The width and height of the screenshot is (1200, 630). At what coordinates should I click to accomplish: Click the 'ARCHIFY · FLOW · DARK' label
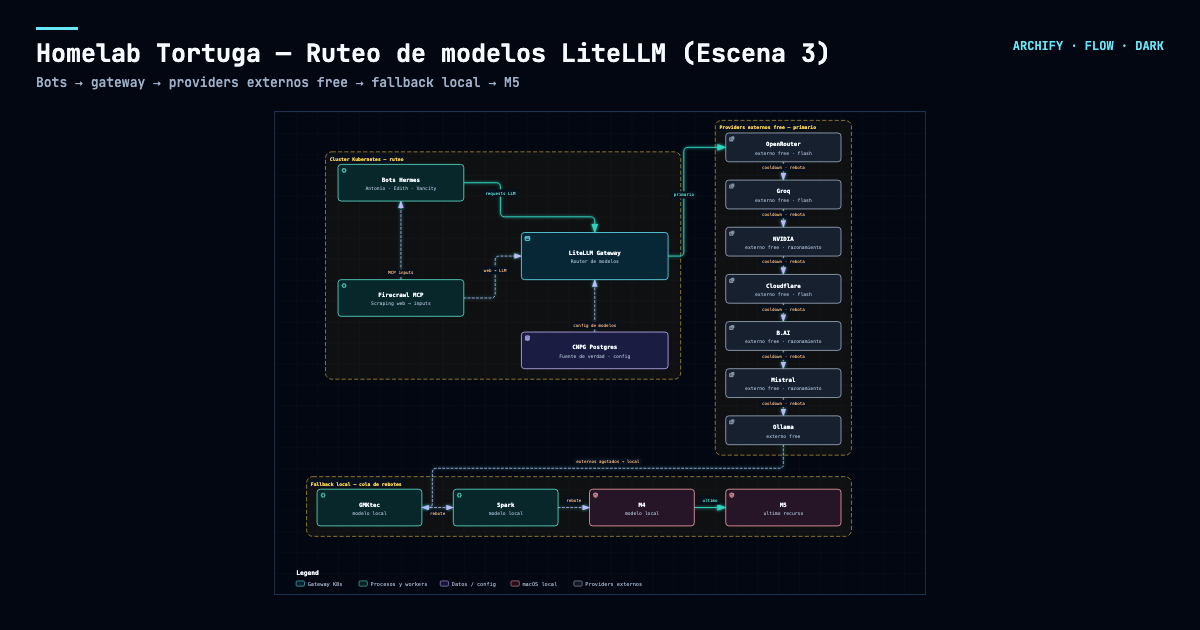point(1088,46)
